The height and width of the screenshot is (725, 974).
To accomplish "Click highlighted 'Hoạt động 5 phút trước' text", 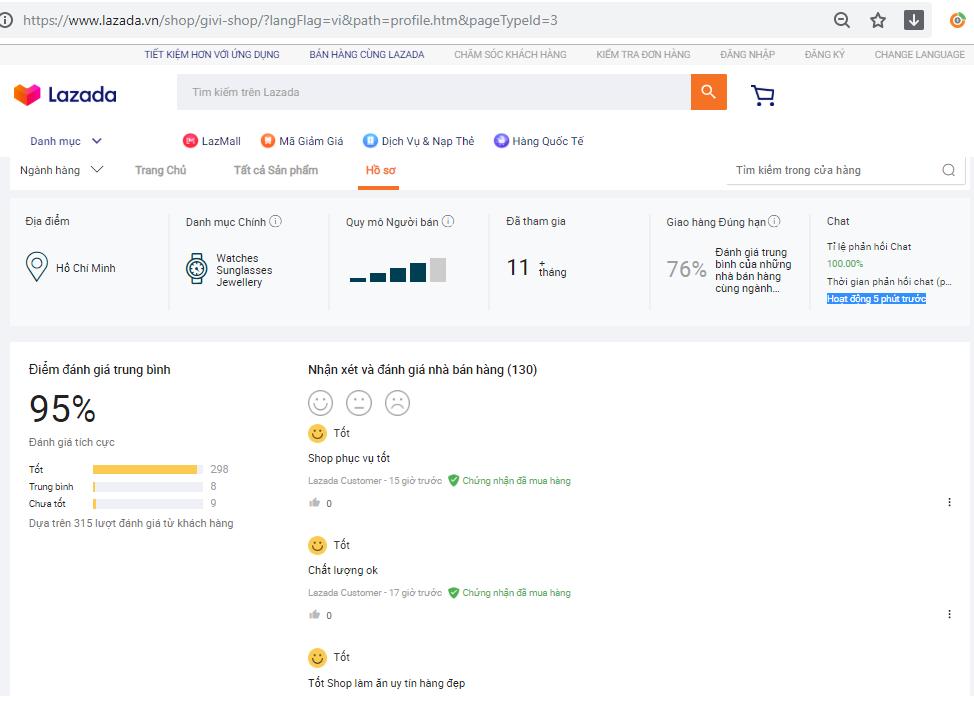I will coord(876,299).
